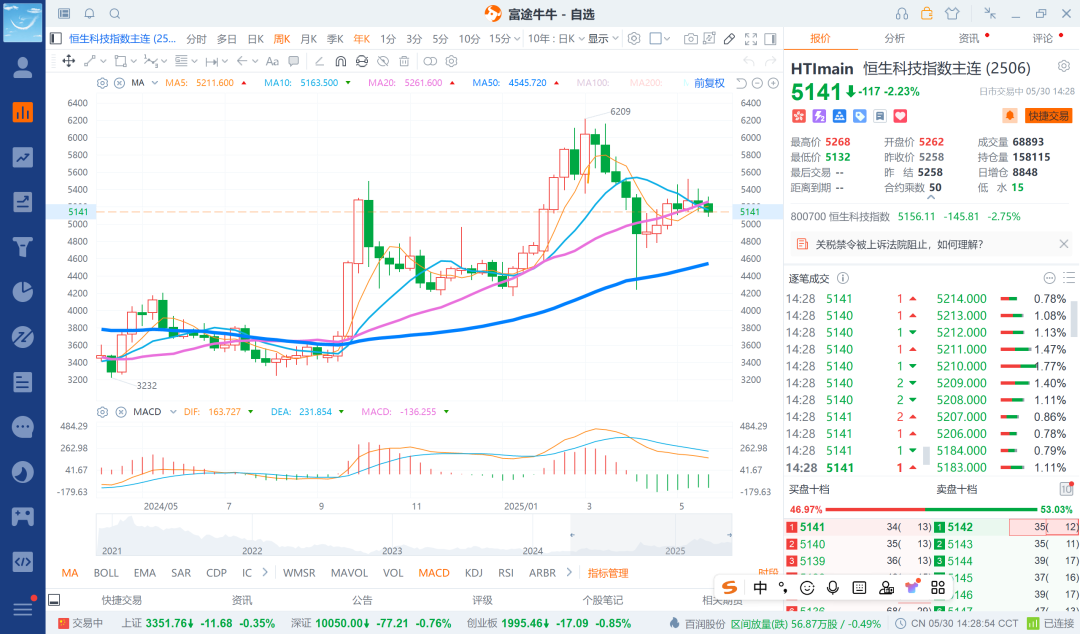Toggle the MACD indicator in bottom bar
1080x634 pixels.
click(434, 573)
